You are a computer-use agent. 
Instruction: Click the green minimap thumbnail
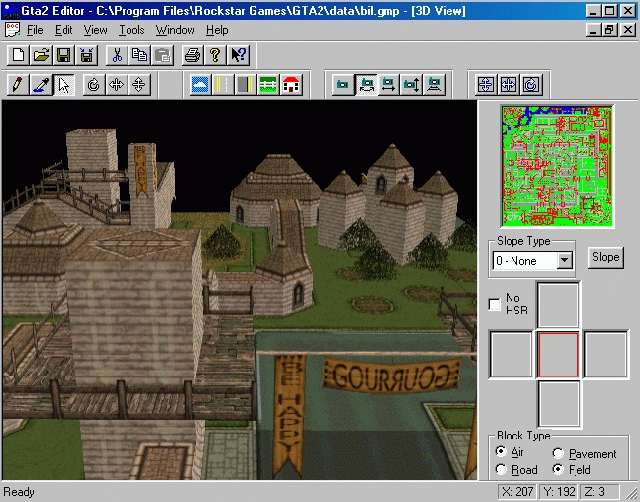click(558, 166)
